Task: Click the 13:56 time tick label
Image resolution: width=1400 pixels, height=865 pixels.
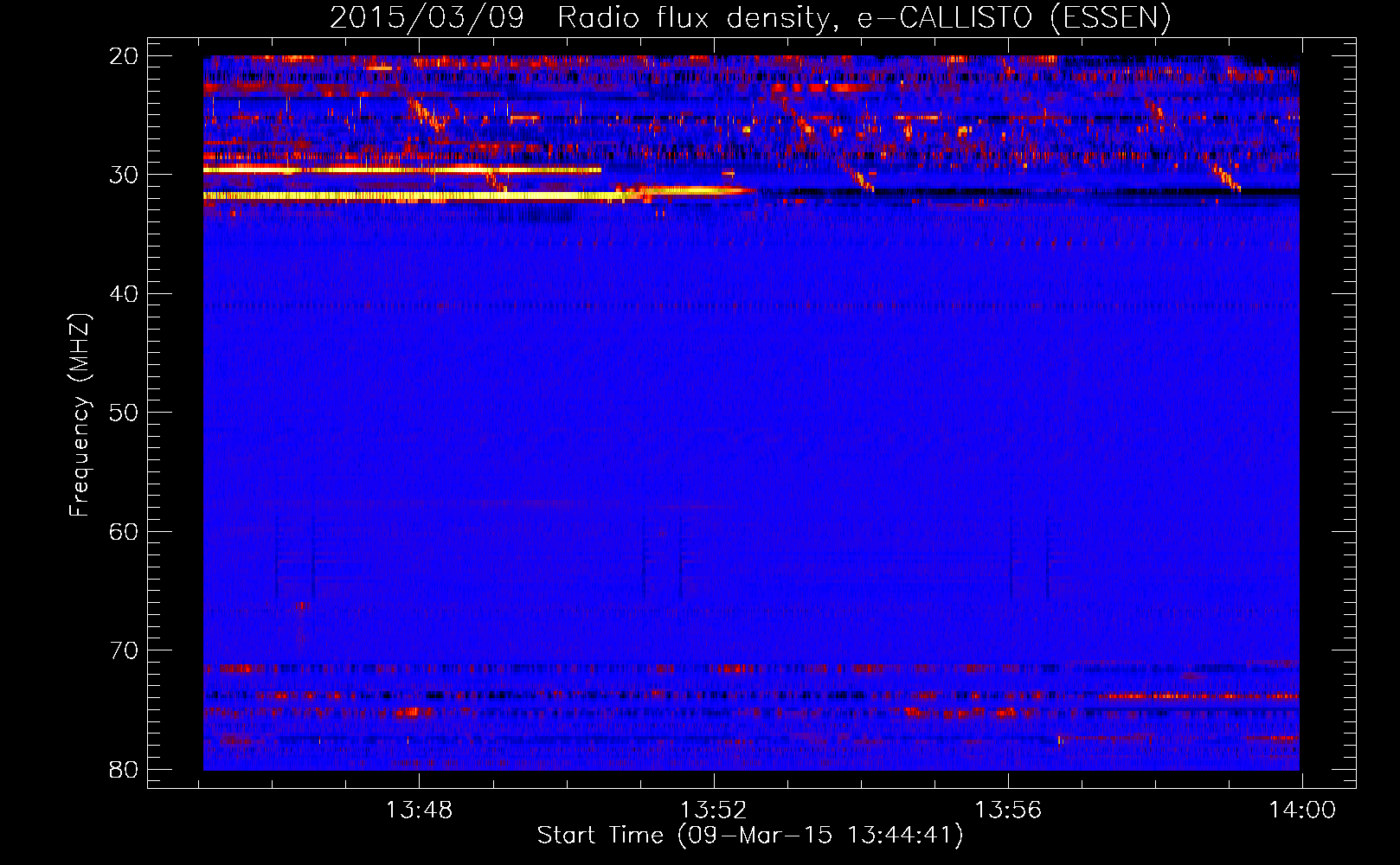Action: 1008,811
